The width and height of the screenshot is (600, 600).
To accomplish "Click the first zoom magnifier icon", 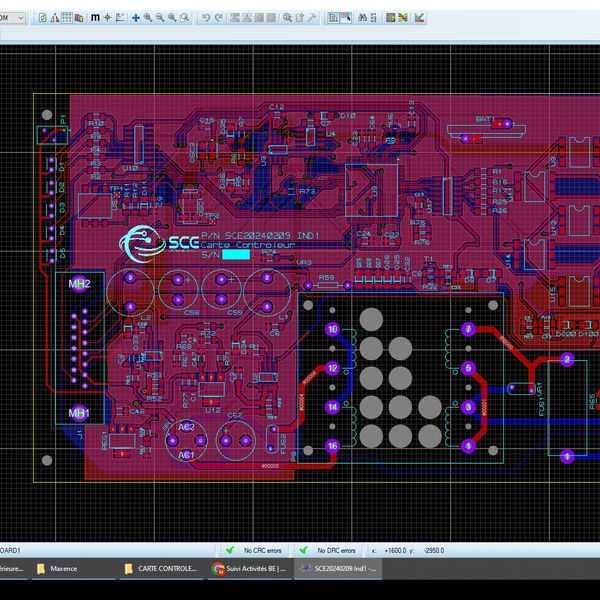I will (x=148, y=17).
